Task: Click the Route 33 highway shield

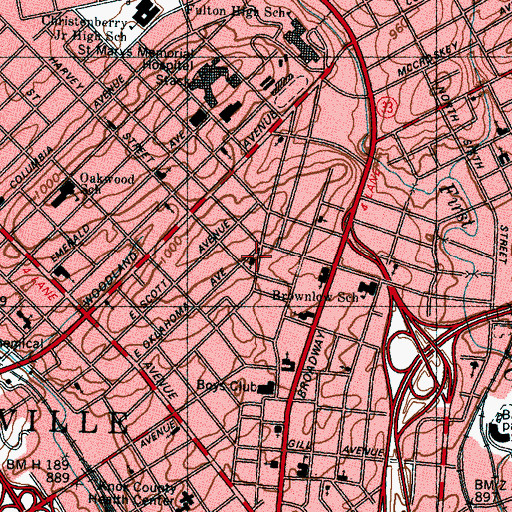Action: [387, 107]
